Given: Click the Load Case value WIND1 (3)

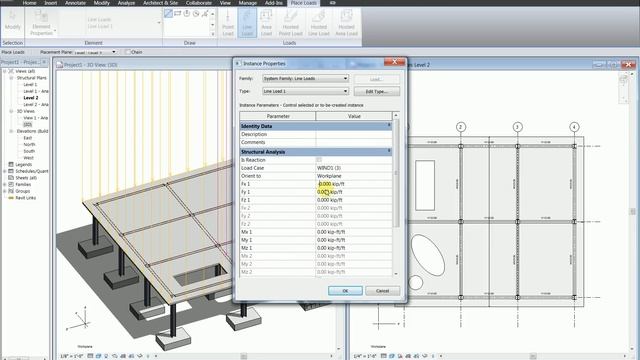Looking at the screenshot, I should point(354,168).
